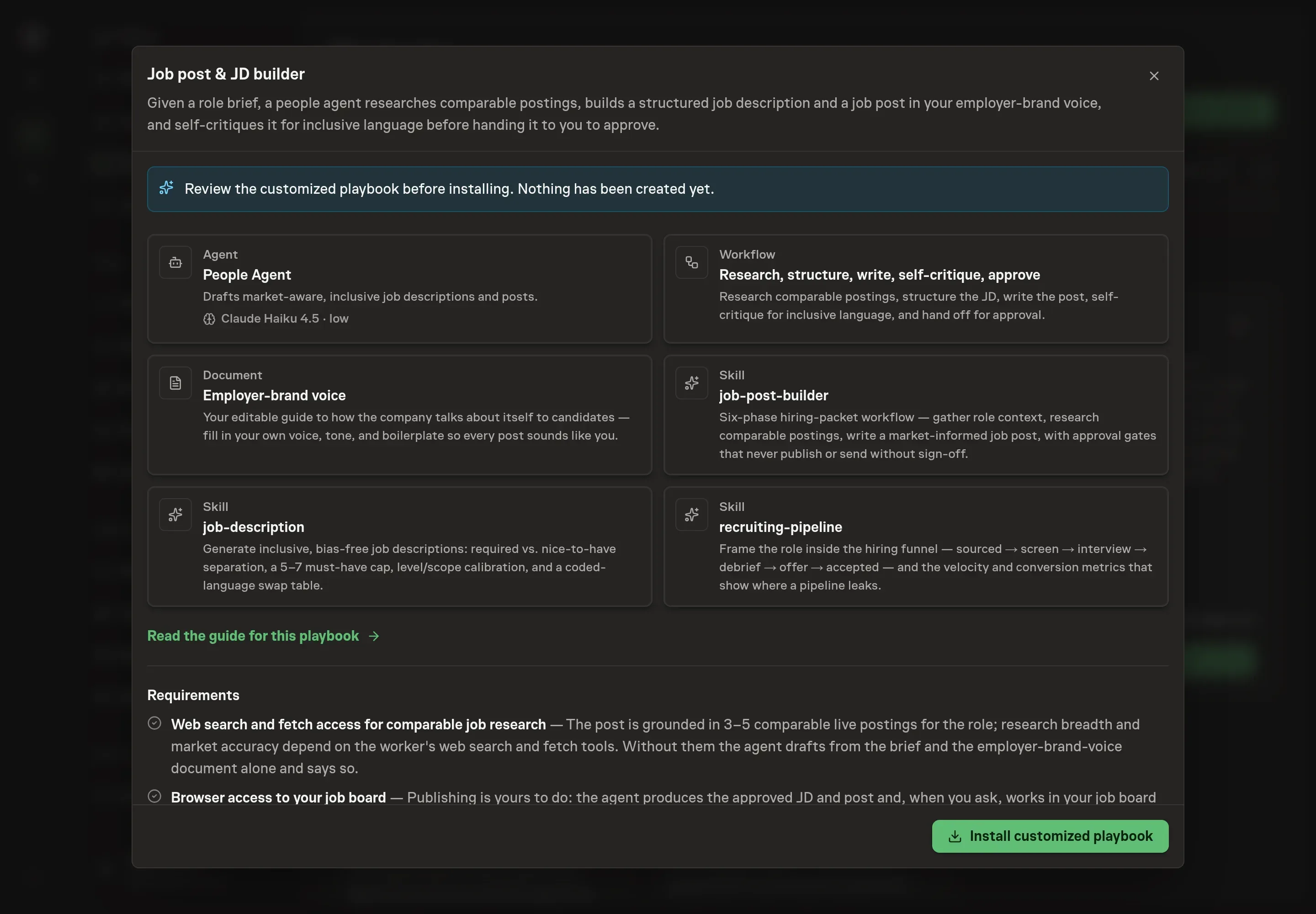Install the customized playbook

(x=1050, y=836)
